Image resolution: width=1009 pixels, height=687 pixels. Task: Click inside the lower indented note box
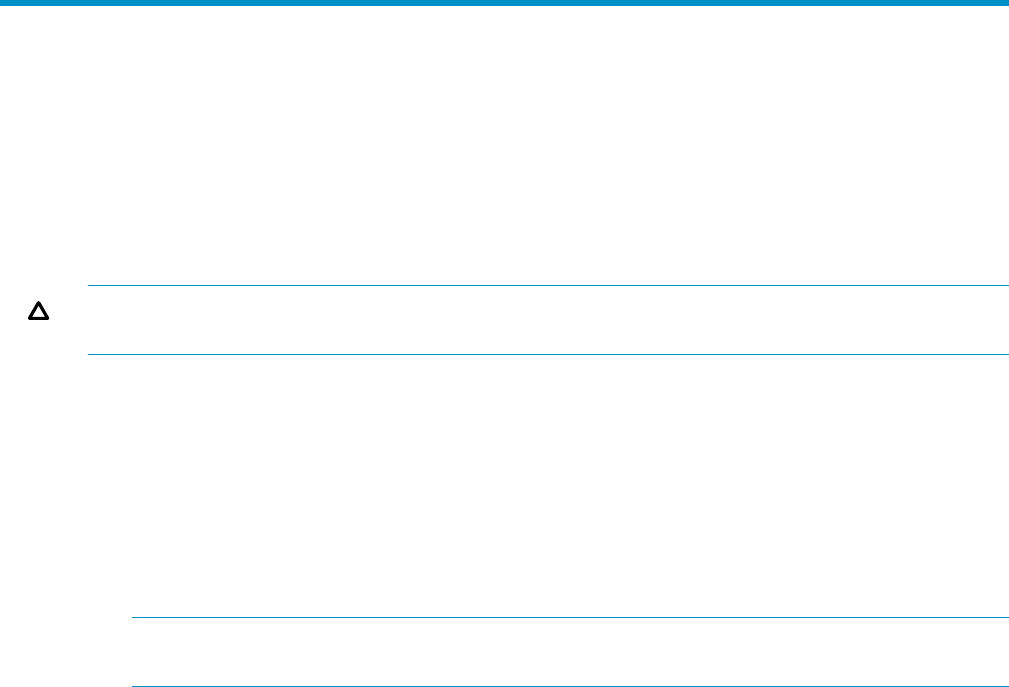click(x=570, y=652)
